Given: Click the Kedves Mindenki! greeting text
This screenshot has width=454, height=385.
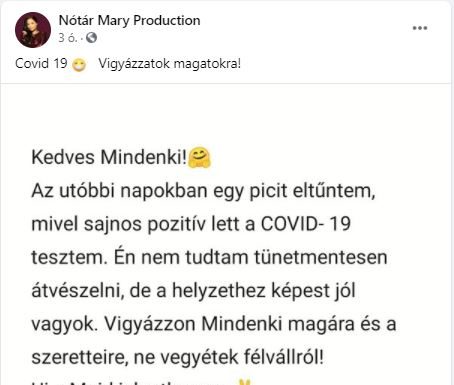Looking at the screenshot, I should pos(109,157).
